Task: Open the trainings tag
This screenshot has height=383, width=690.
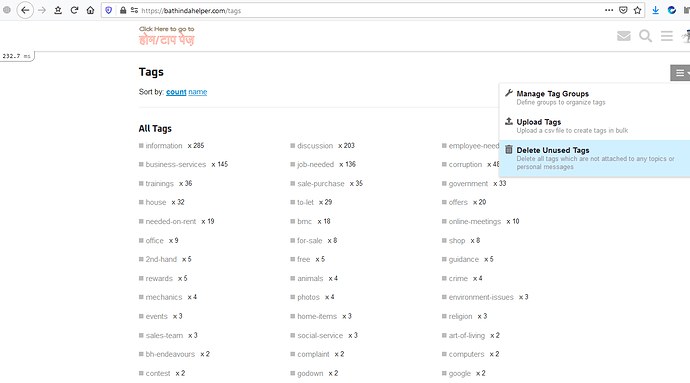Action: 159,184
